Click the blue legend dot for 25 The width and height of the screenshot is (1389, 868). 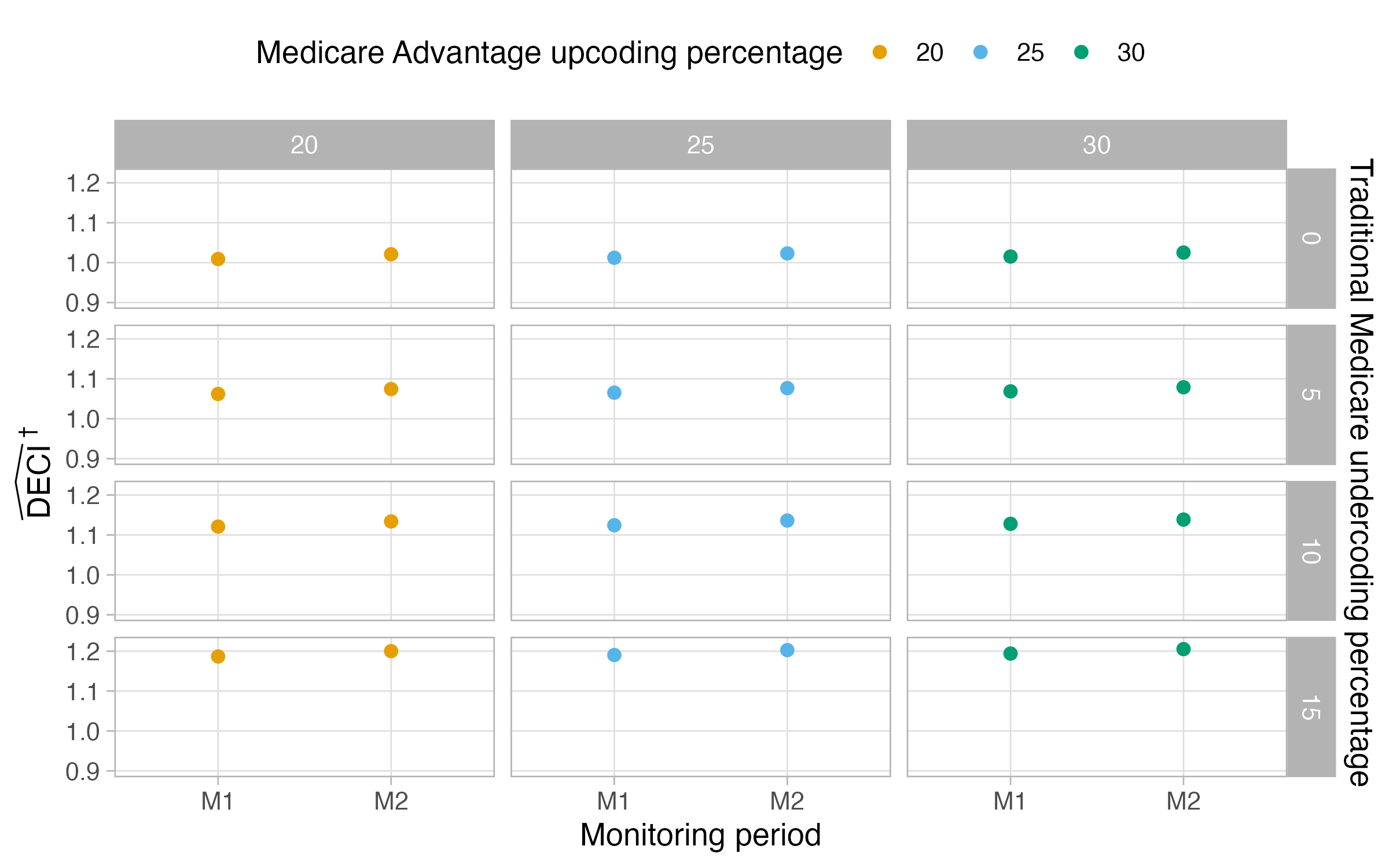(980, 53)
